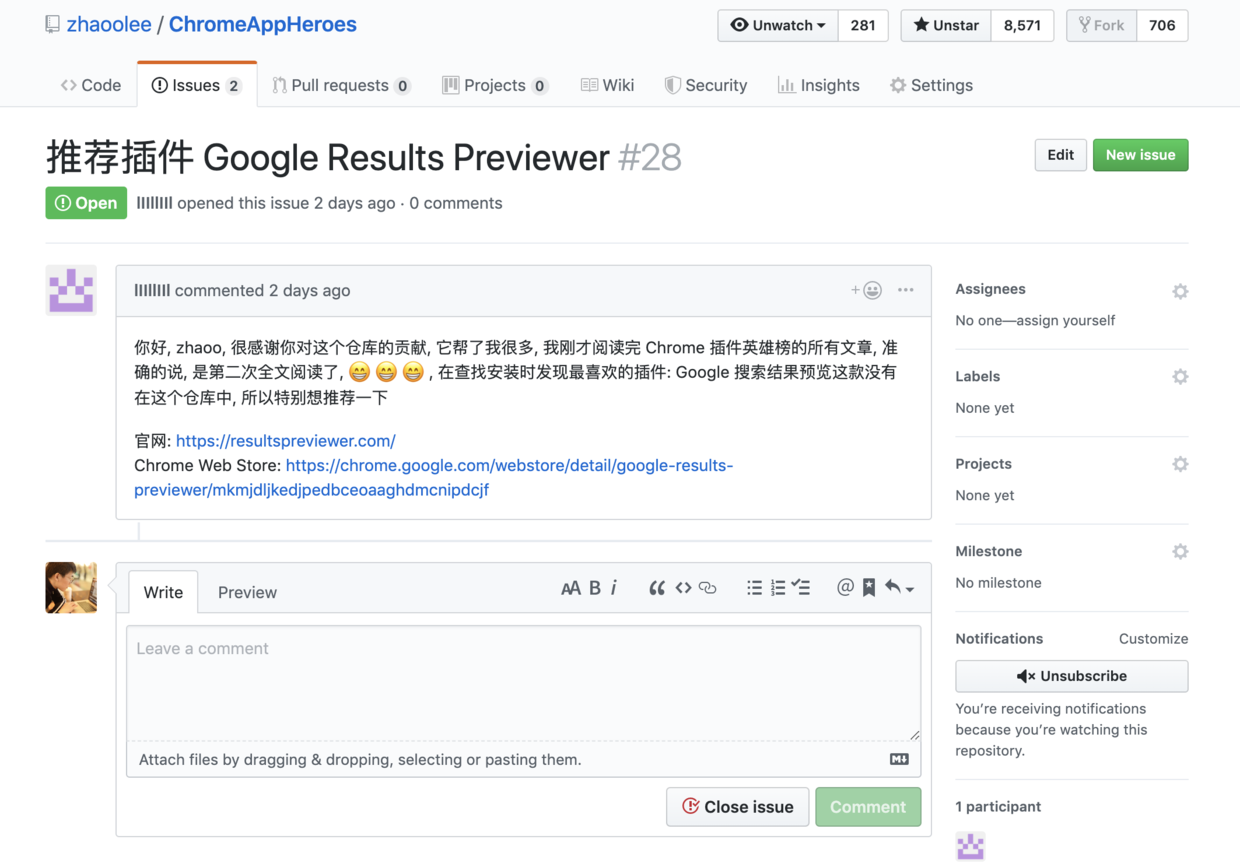This screenshot has width=1240, height=864.
Task: Click commenter username in comment header
Action: pyautogui.click(x=152, y=291)
